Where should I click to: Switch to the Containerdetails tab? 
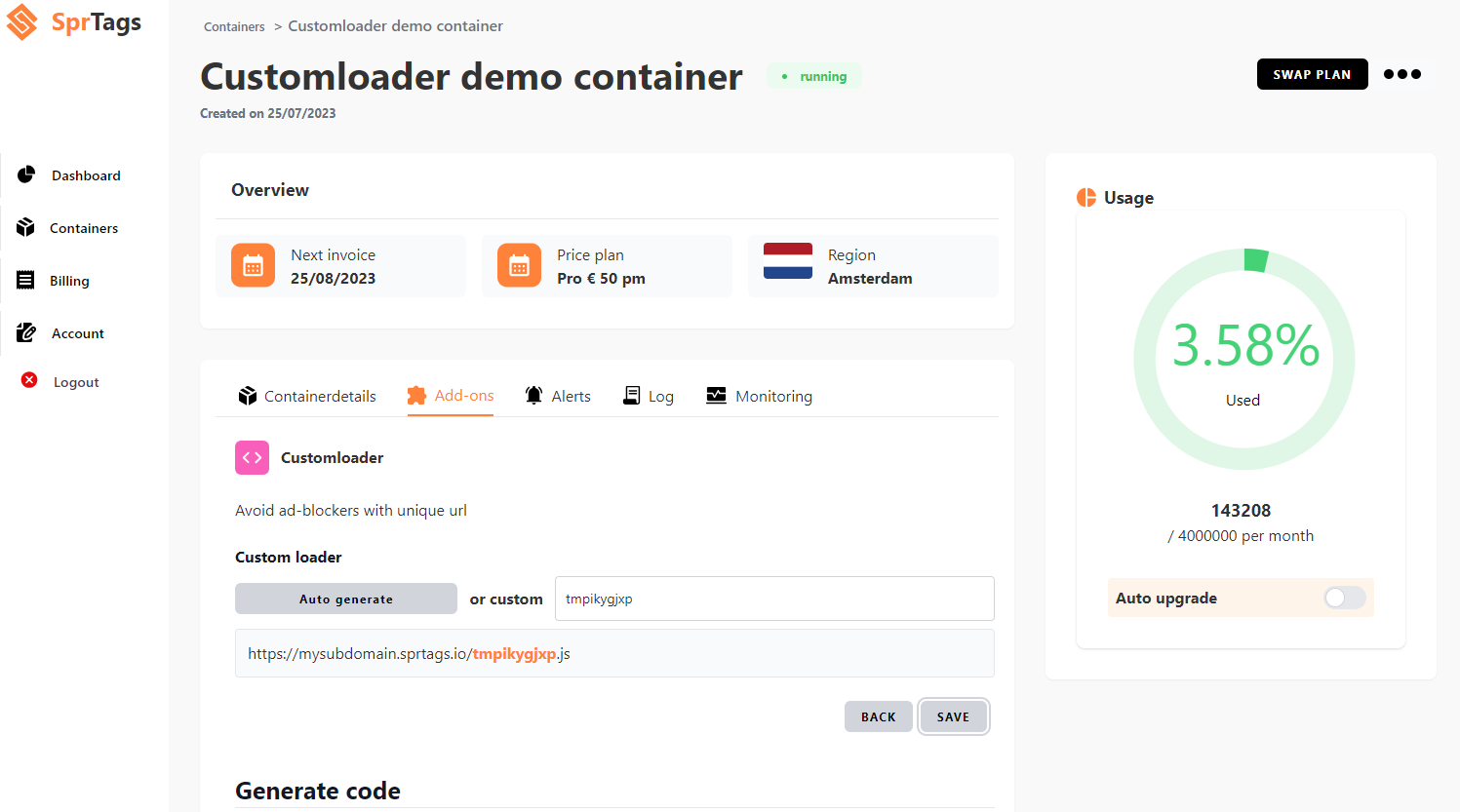[307, 396]
